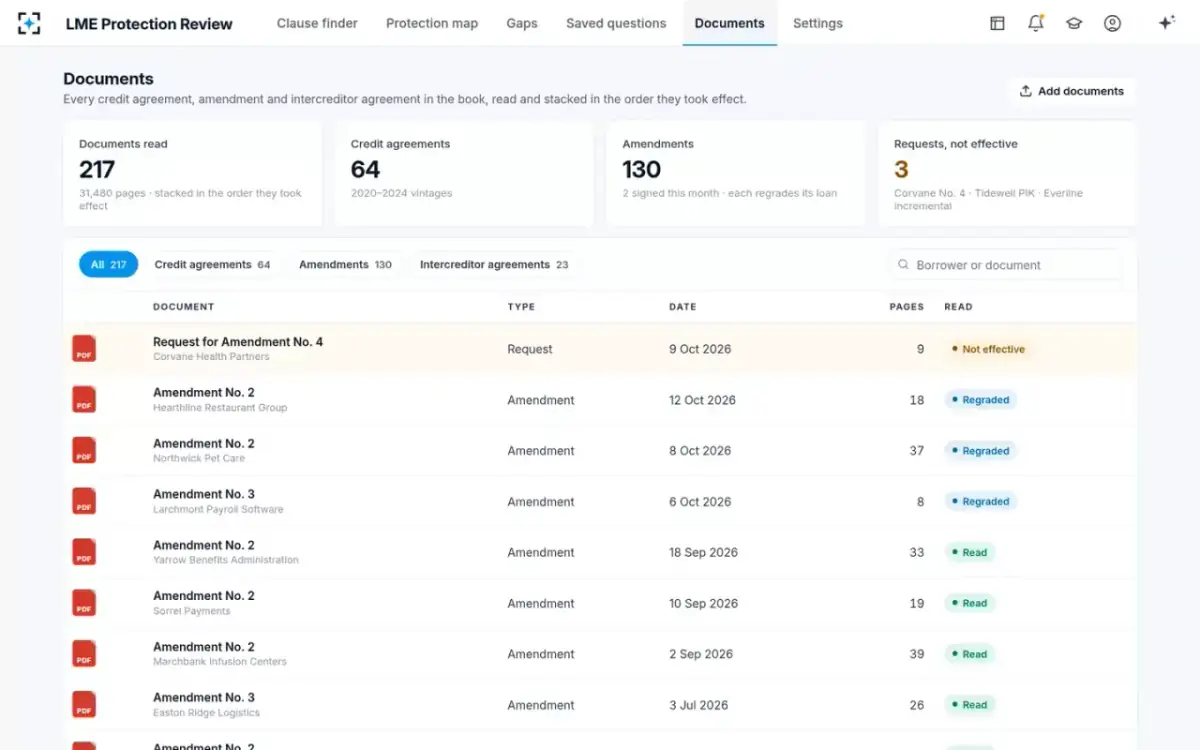Click PDF icon for Yarrow Benefits Administration amendment

84,552
